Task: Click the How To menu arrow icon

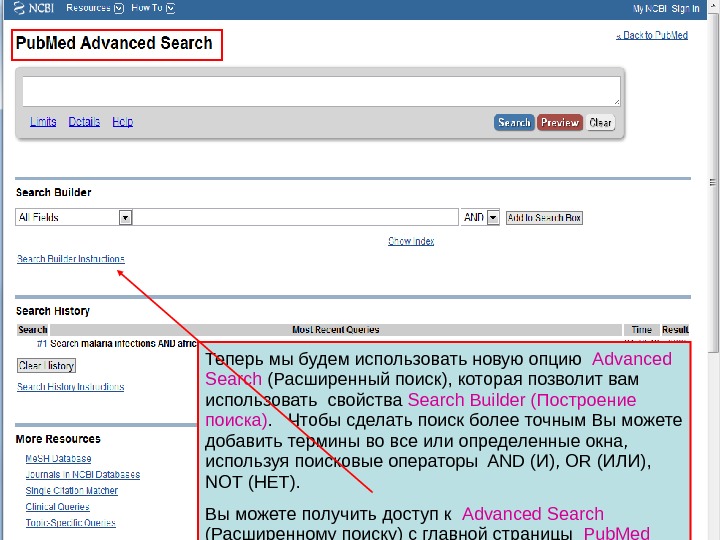Action: coord(170,8)
